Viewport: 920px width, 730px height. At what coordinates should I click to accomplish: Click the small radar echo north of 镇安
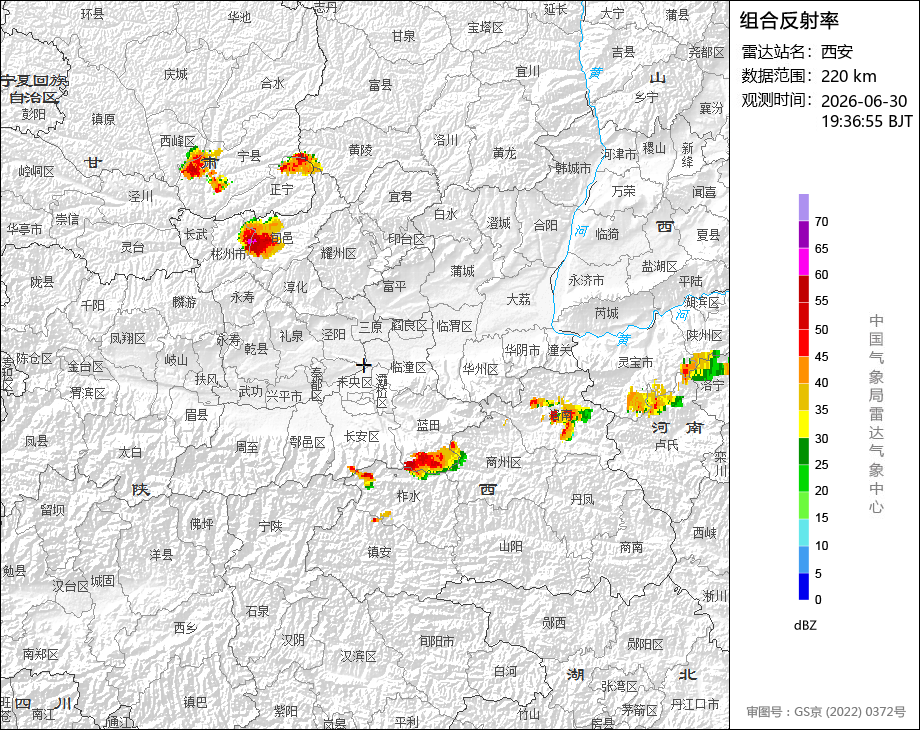(x=382, y=516)
